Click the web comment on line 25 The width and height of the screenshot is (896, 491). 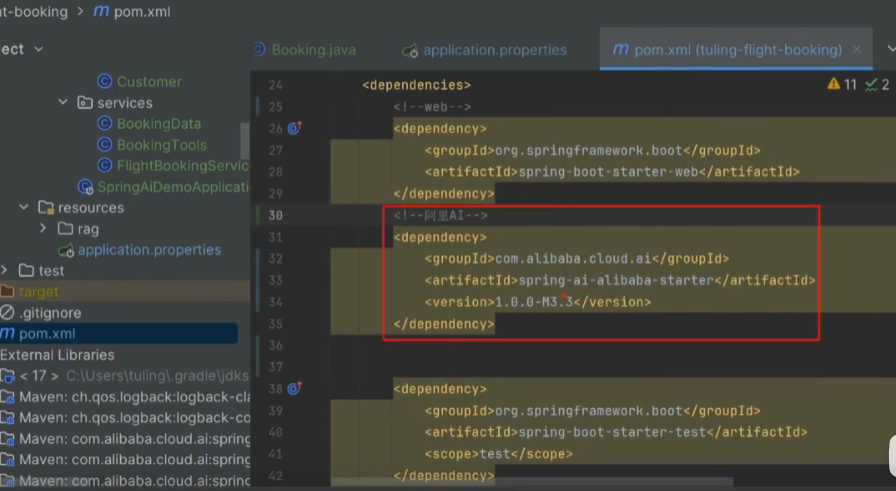pyautogui.click(x=432, y=107)
